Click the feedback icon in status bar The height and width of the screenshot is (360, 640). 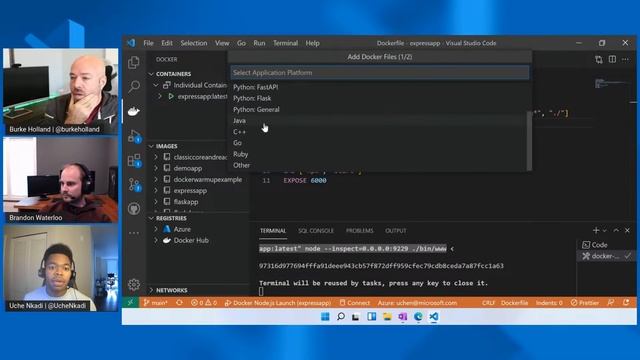point(611,302)
